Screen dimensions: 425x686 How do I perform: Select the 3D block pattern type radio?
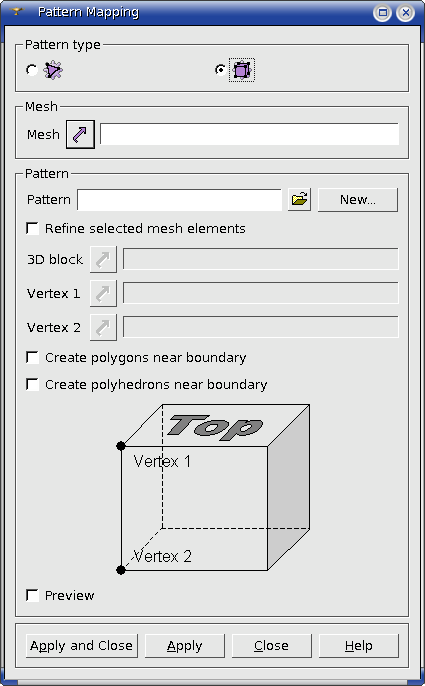point(220,70)
